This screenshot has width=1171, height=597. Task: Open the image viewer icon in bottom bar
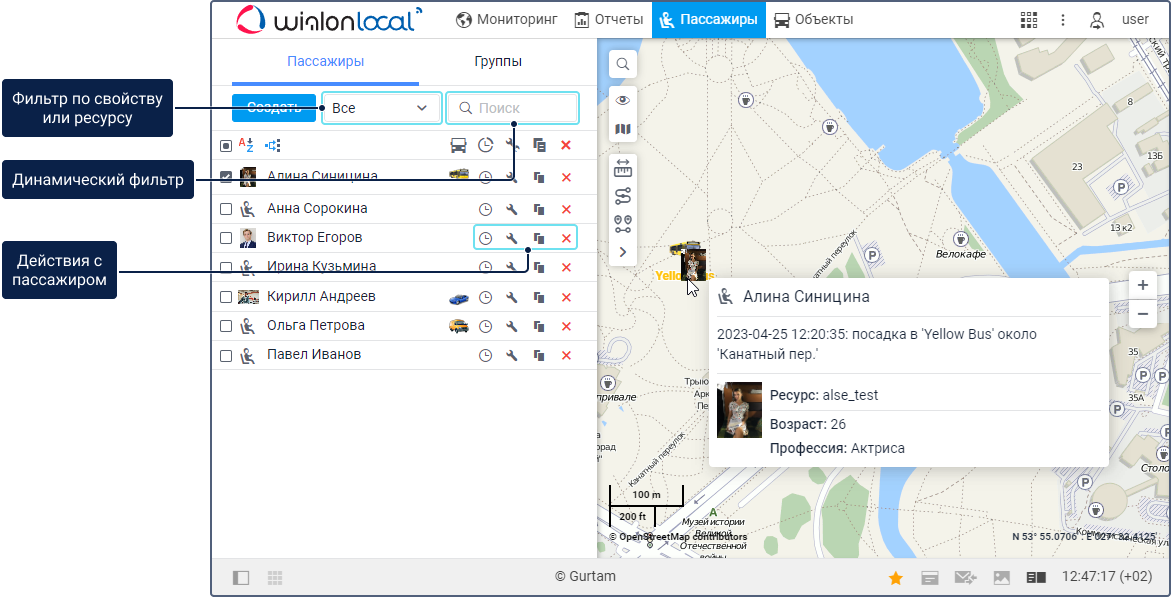coord(1001,578)
